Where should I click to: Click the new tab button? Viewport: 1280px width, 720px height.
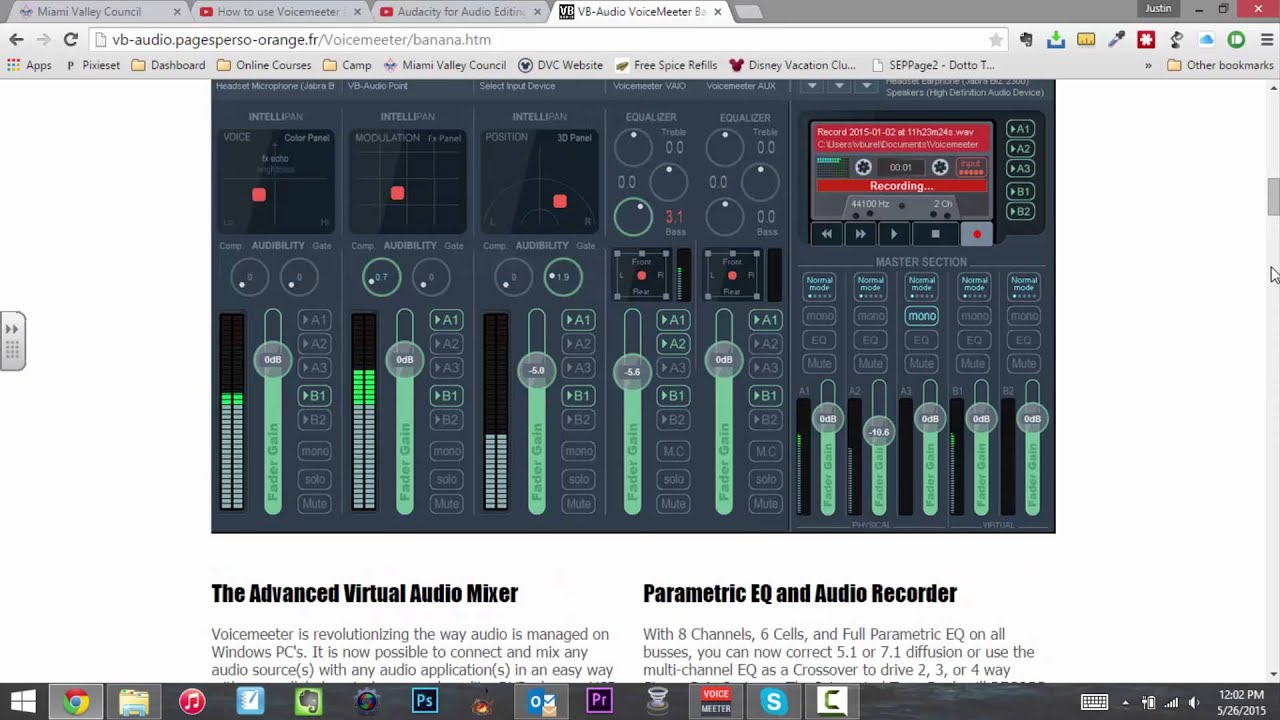[x=748, y=12]
